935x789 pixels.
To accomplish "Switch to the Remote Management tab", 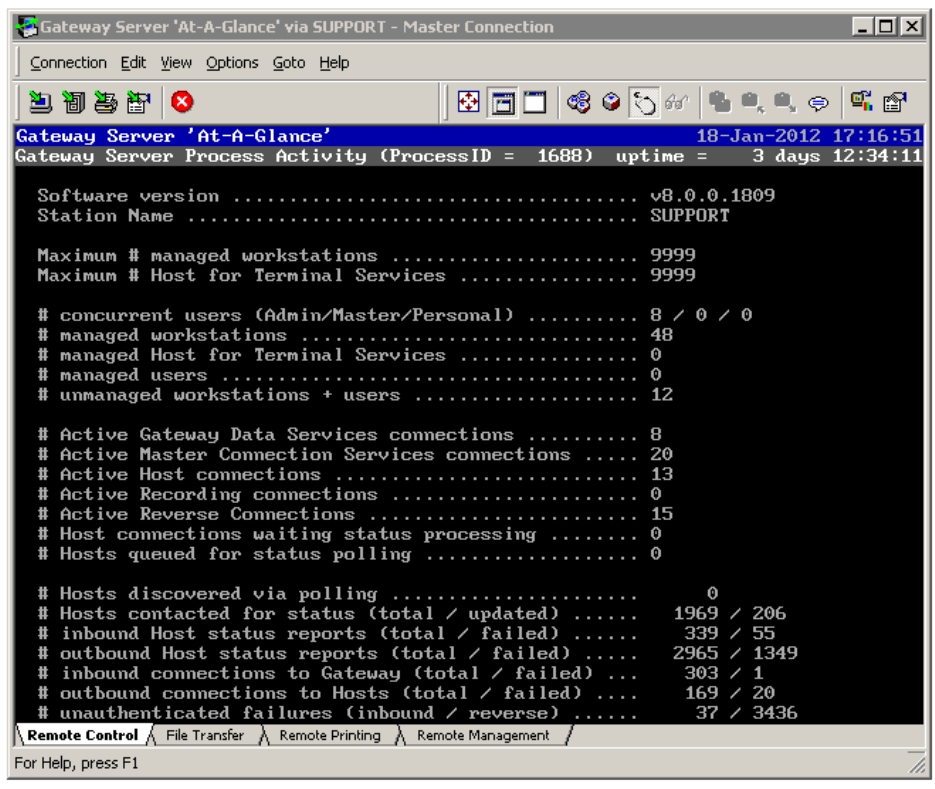I will 483,735.
